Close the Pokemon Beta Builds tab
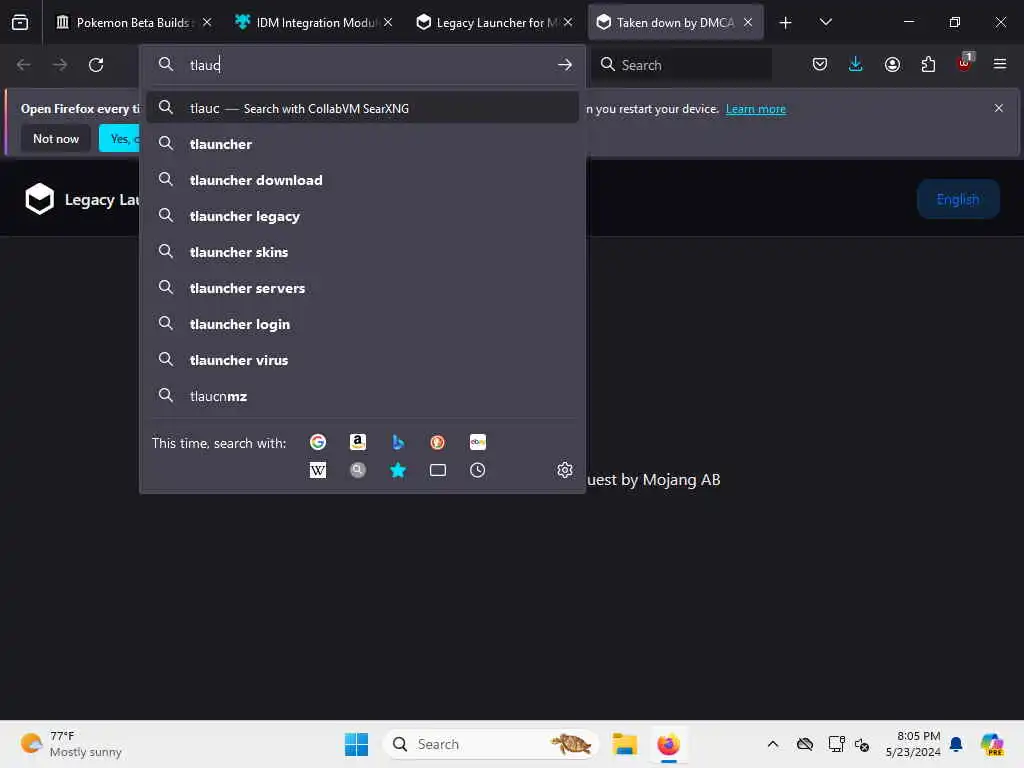This screenshot has height=768, width=1024. pyautogui.click(x=207, y=22)
